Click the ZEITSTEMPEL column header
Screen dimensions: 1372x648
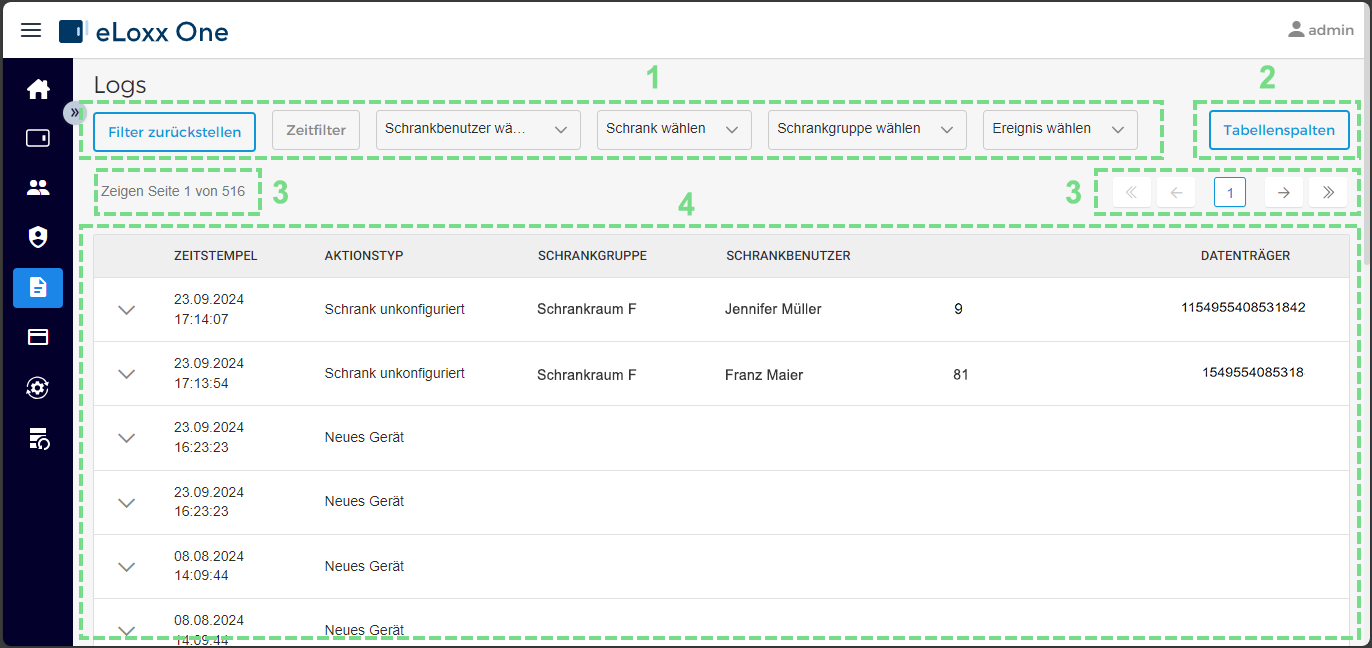[216, 256]
